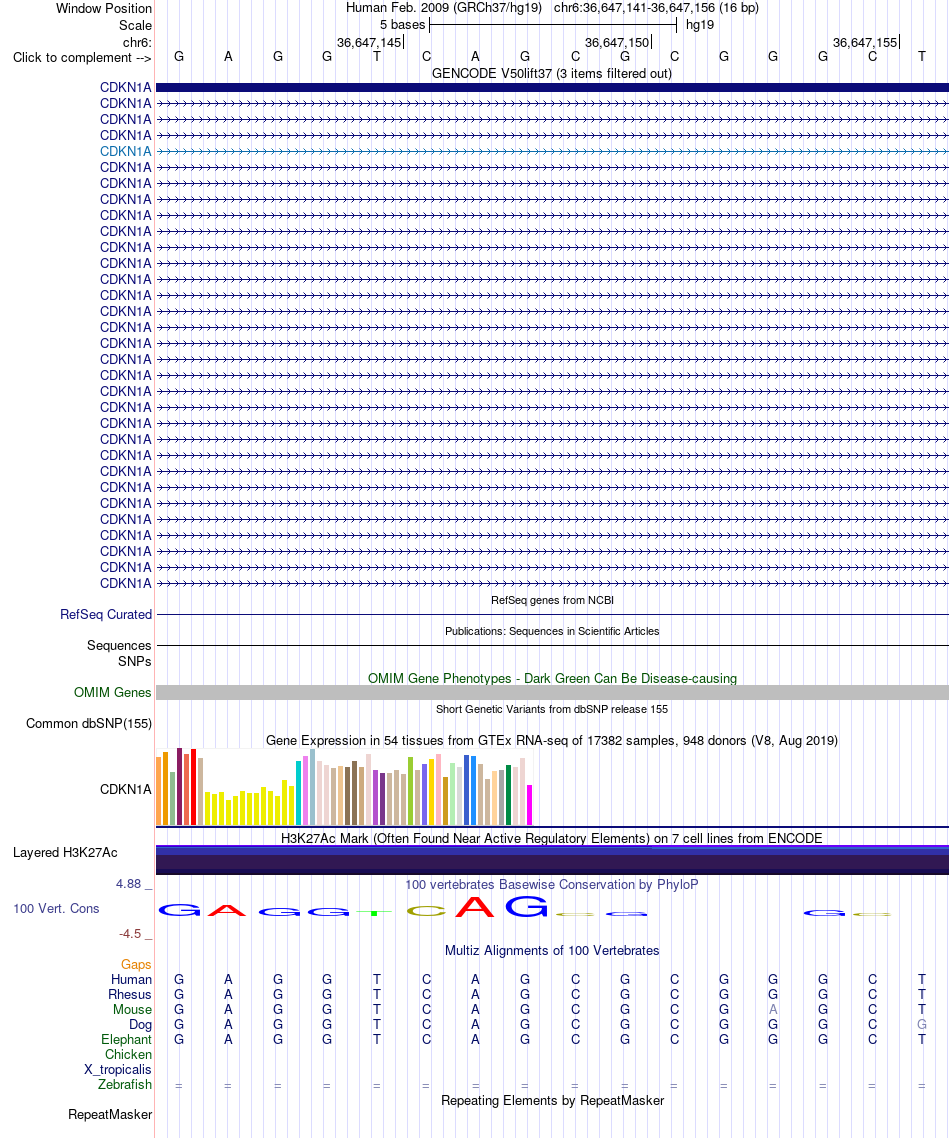
Task: Click '100 vertebrates Basewise Conservation by PhyloP' title
Action: 552,884
